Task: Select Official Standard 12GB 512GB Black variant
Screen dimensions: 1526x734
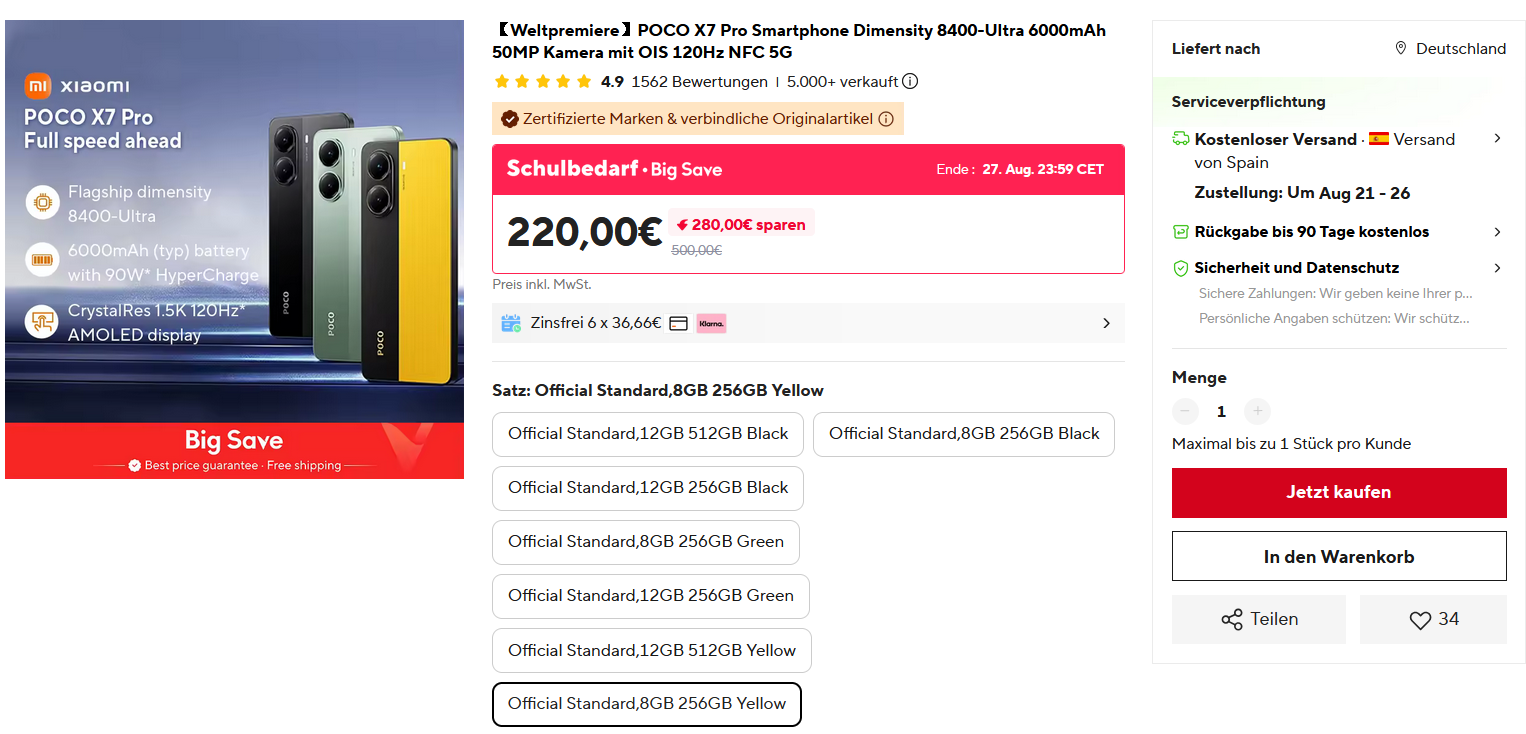Action: tap(648, 434)
